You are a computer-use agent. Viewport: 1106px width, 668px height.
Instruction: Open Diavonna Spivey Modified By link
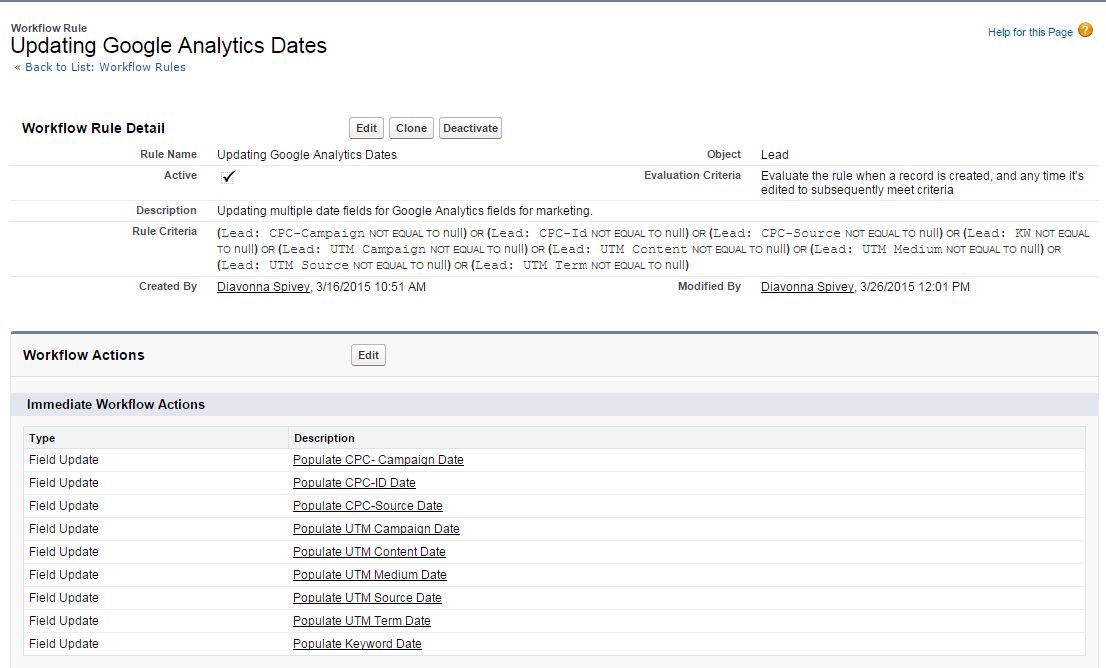[807, 287]
